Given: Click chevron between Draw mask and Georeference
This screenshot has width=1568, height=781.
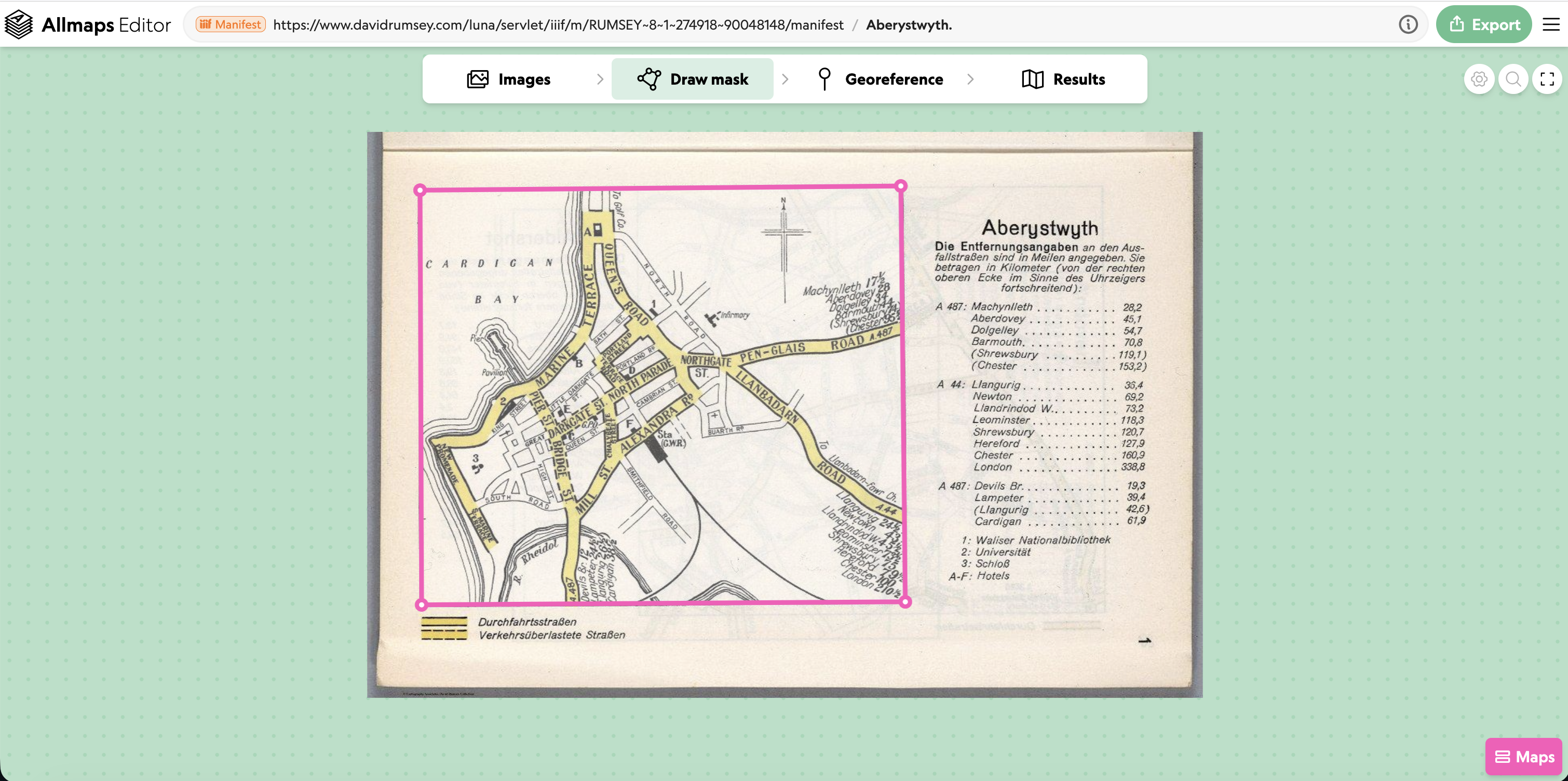Looking at the screenshot, I should point(785,79).
